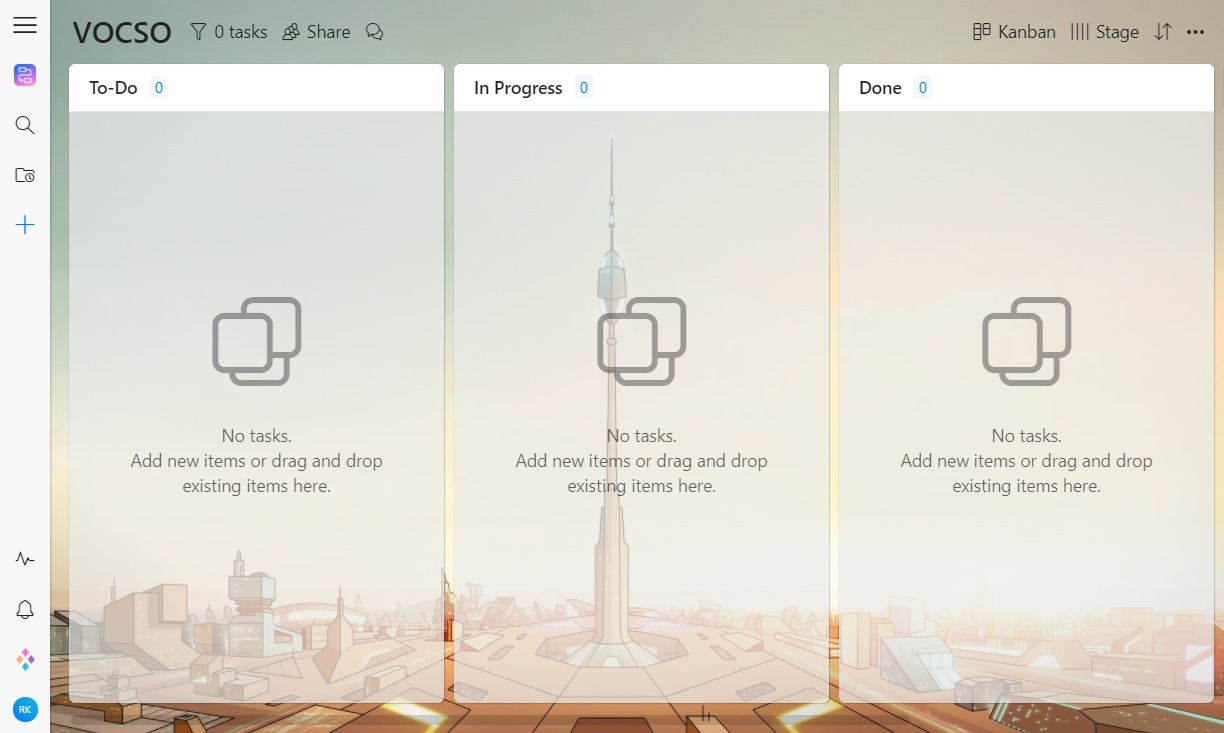The width and height of the screenshot is (1224, 733).
Task: Click the colorful diamonds icon in the sidebar
Action: coord(25,659)
